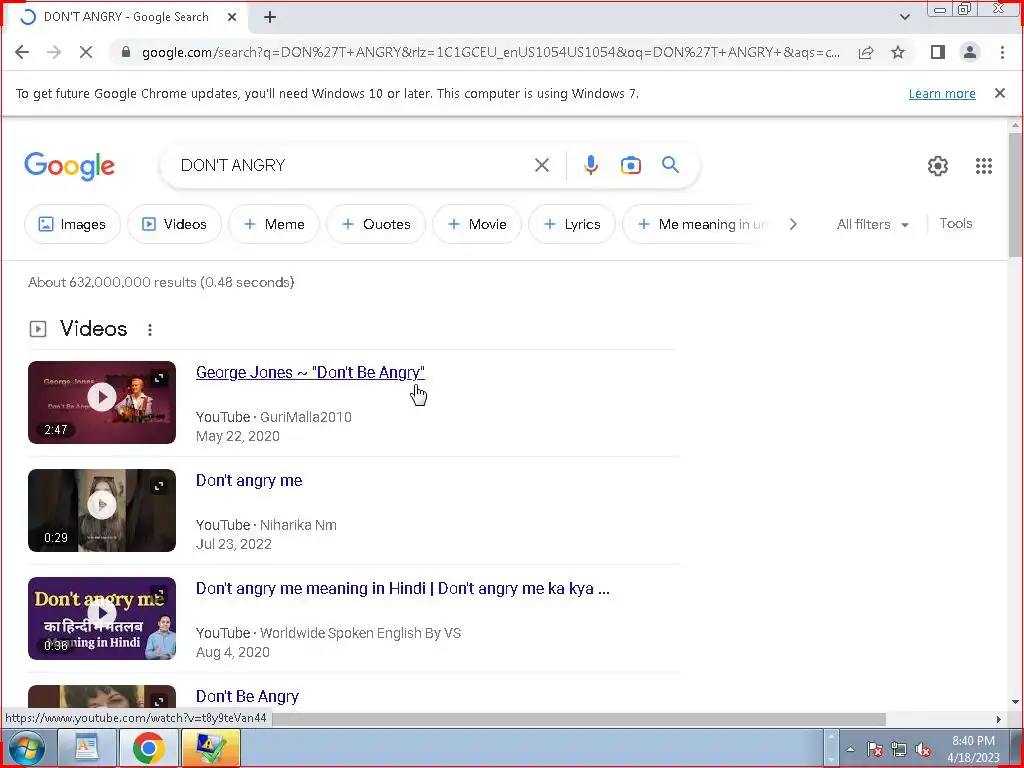Open the network tray icon

click(x=899, y=749)
